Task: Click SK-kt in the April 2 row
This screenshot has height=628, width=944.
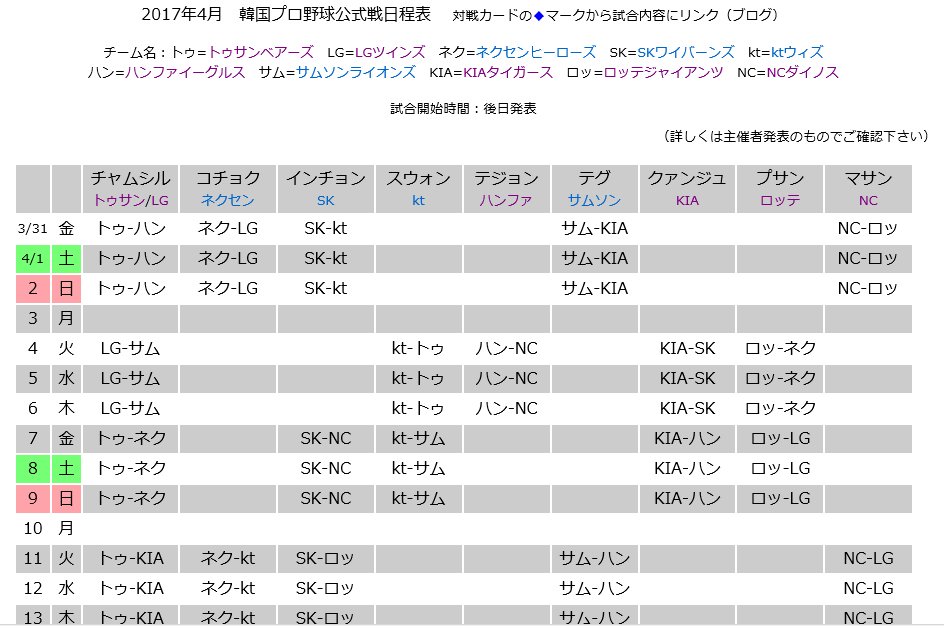Action: point(325,288)
